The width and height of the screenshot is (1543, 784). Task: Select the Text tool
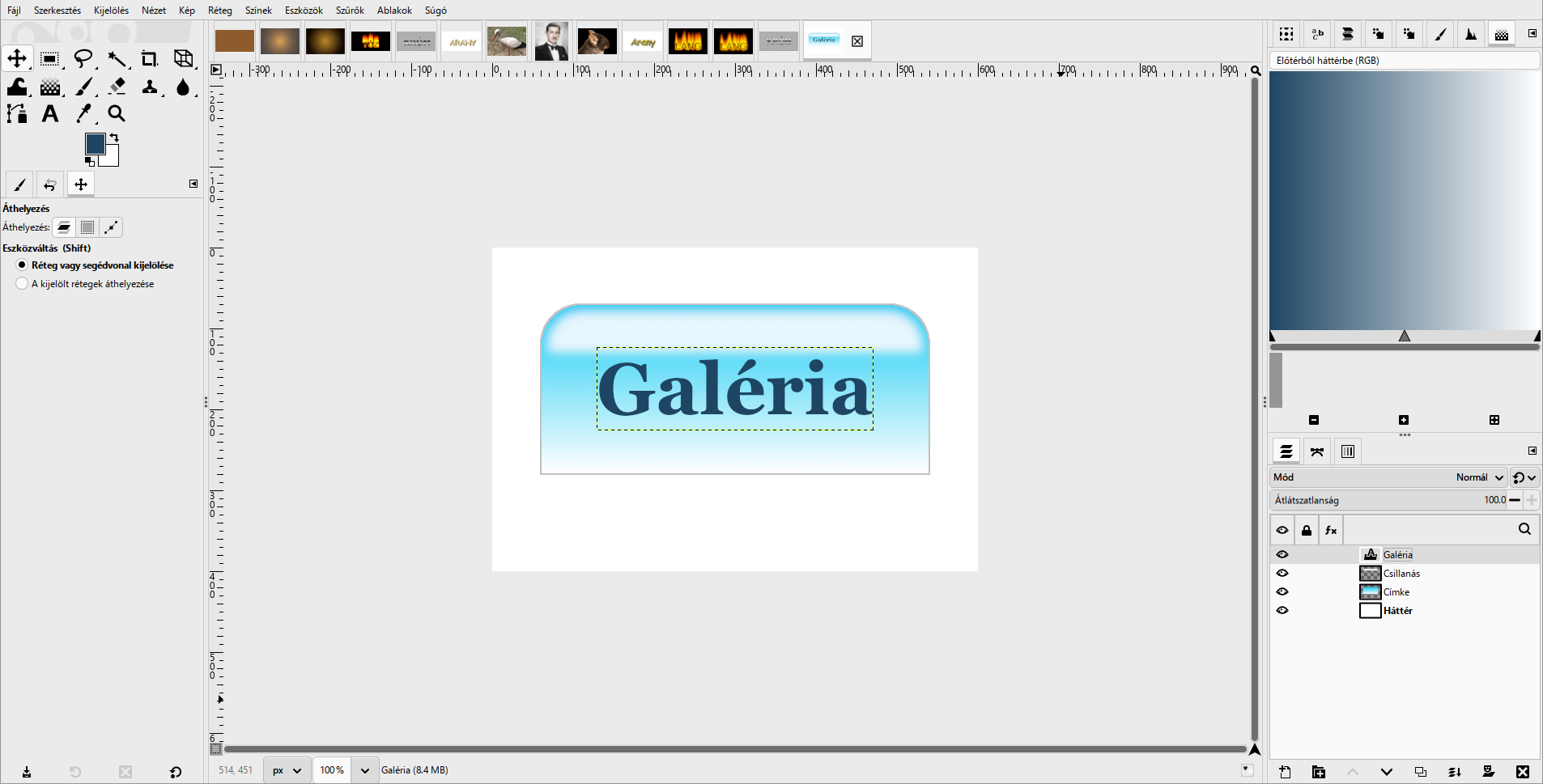pos(50,114)
